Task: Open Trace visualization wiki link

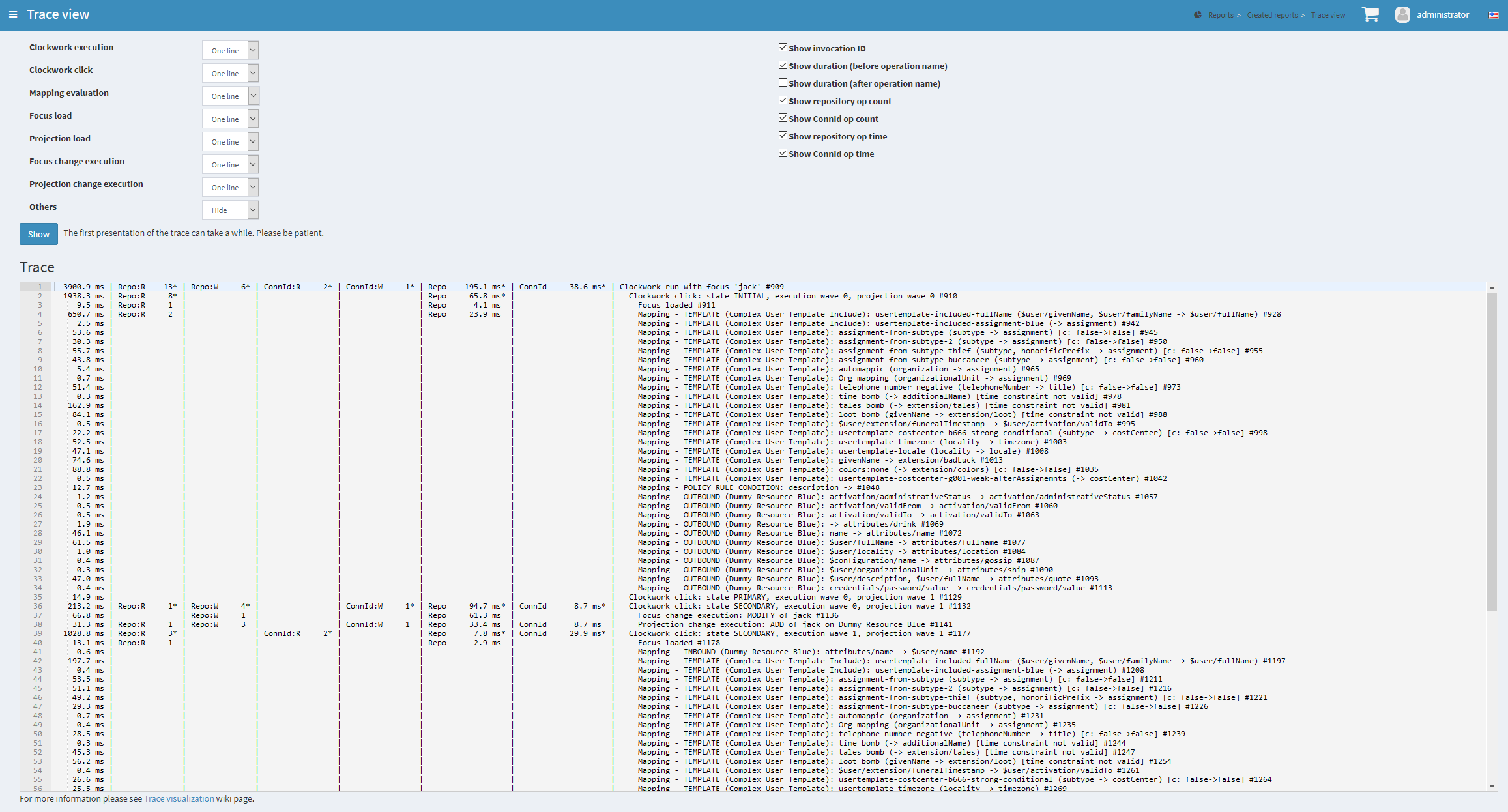Action: tap(179, 798)
